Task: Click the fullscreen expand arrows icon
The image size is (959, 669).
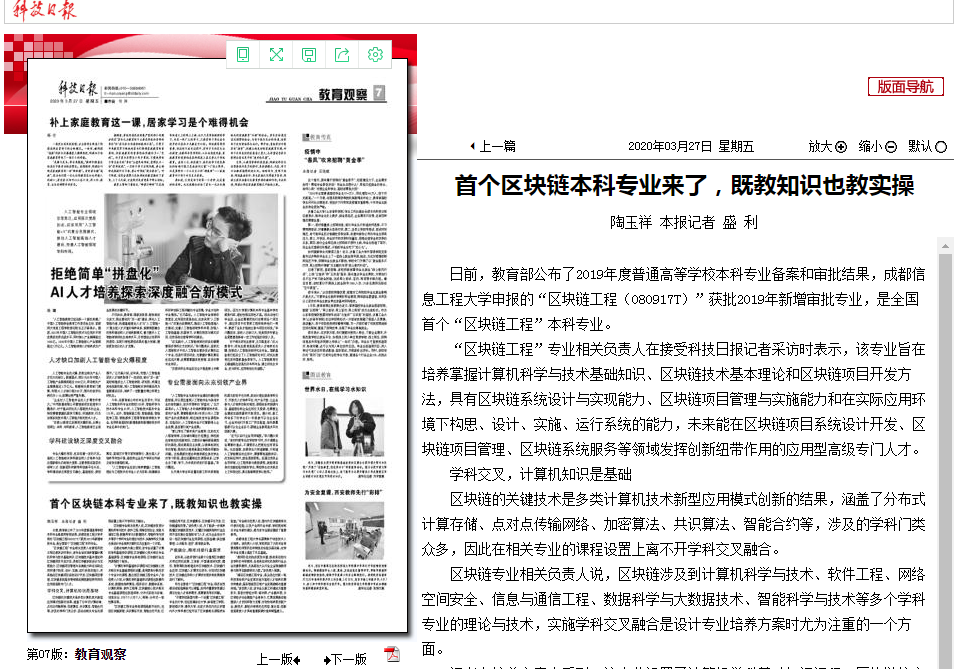Action: click(276, 54)
